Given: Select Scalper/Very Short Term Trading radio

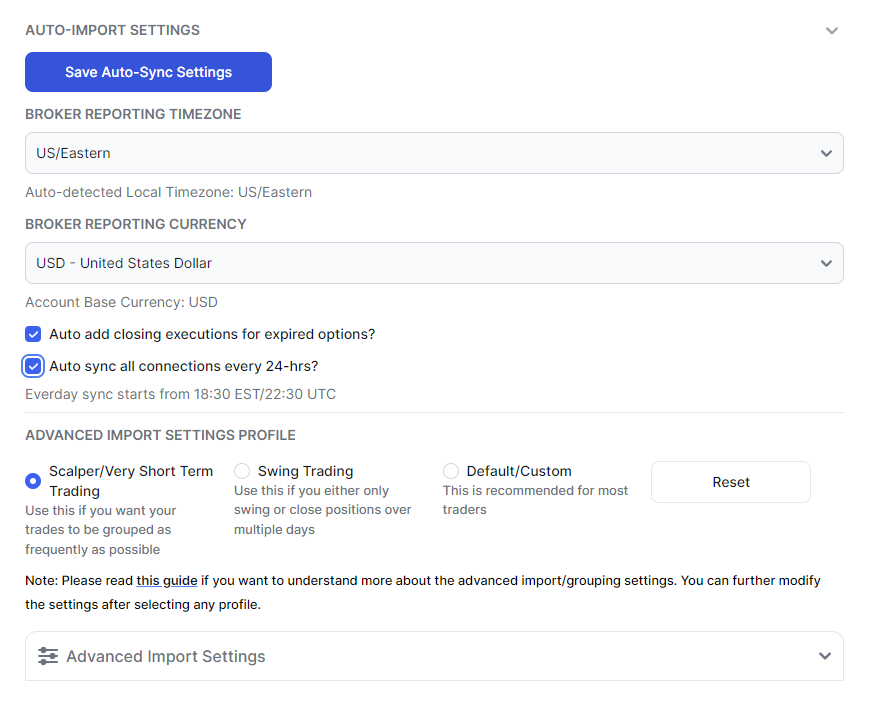Looking at the screenshot, I should 33,481.
